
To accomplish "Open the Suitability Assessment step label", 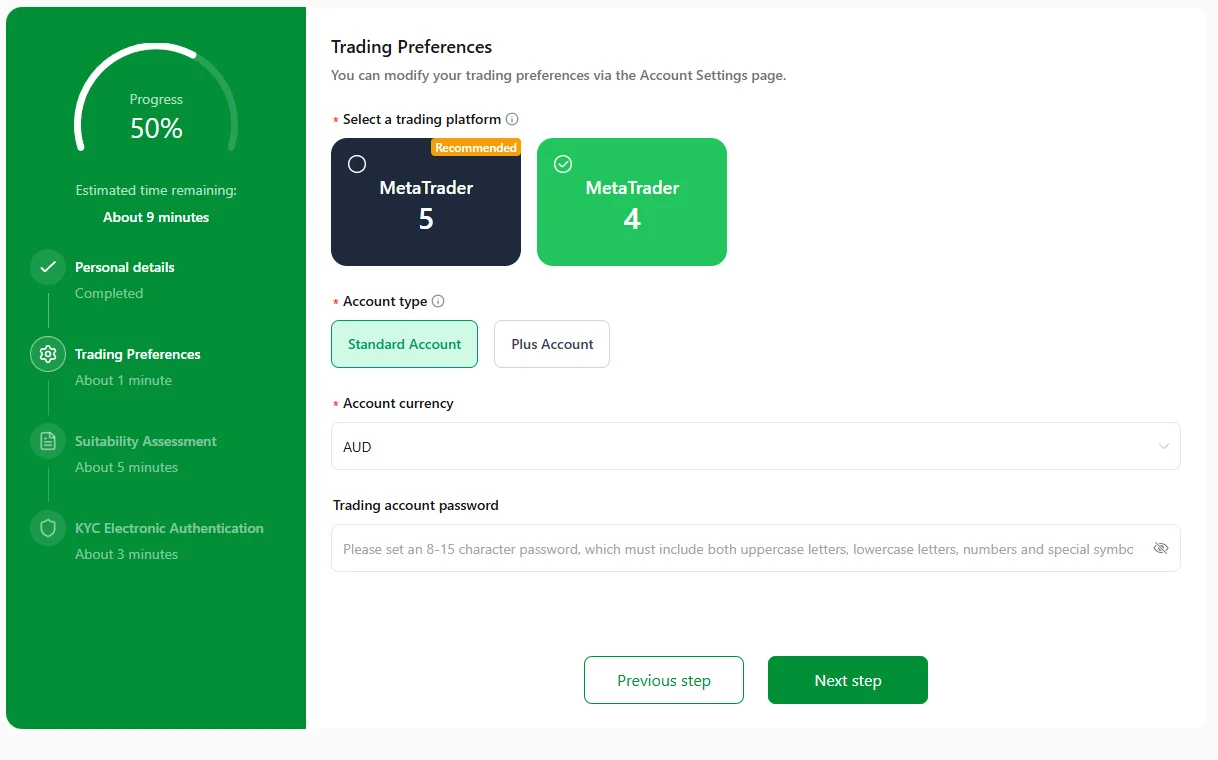I will (146, 441).
